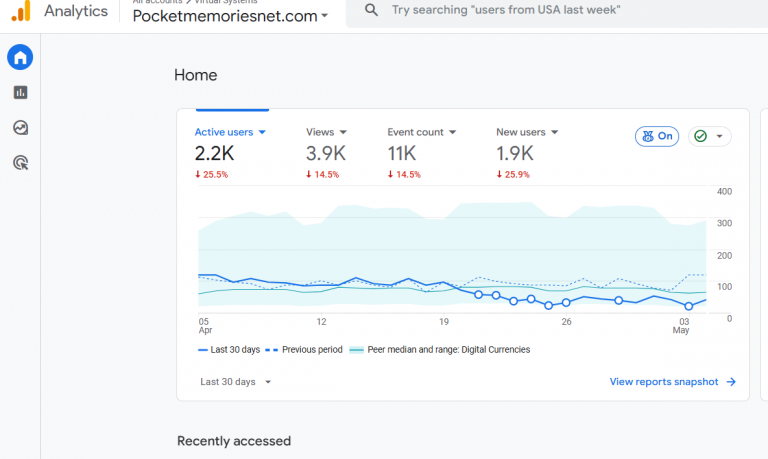Open the Views metric dropdown

point(326,132)
